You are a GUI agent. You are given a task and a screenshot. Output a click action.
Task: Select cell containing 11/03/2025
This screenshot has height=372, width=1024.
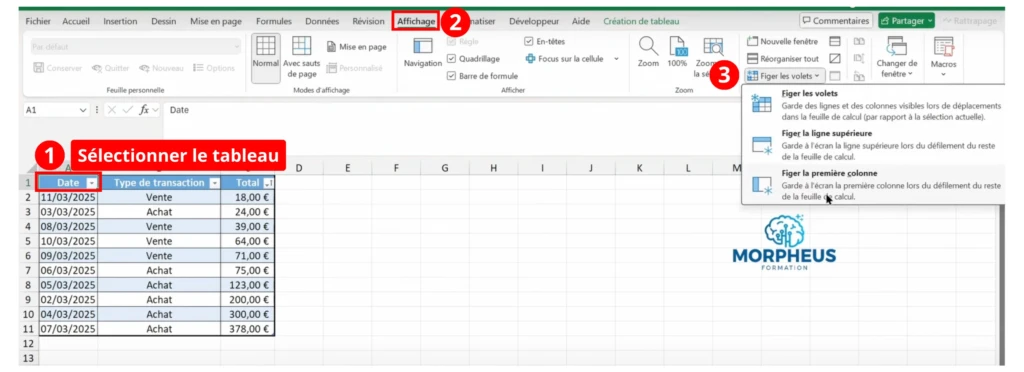[x=68, y=197]
